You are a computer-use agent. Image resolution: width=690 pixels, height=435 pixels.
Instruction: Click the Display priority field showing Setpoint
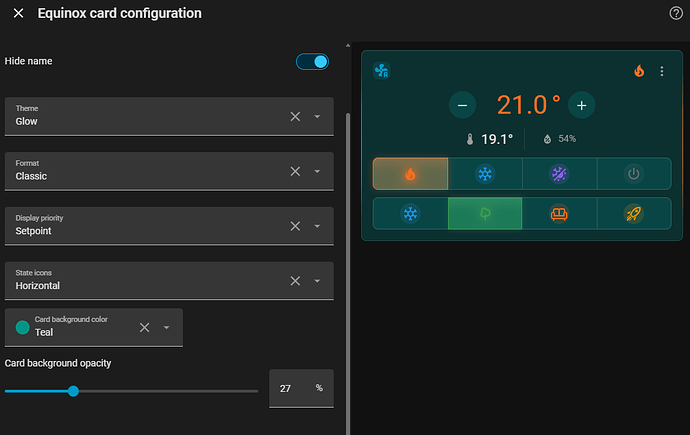[x=169, y=226]
